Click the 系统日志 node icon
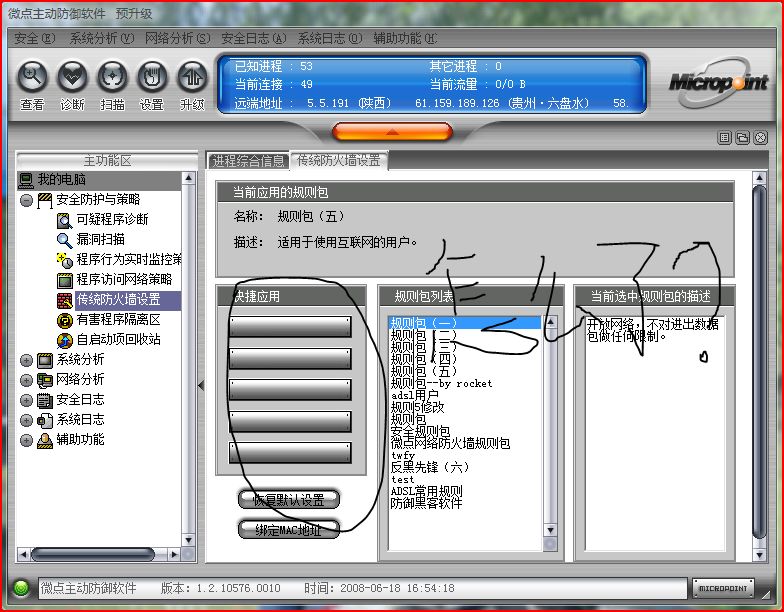 (x=45, y=420)
